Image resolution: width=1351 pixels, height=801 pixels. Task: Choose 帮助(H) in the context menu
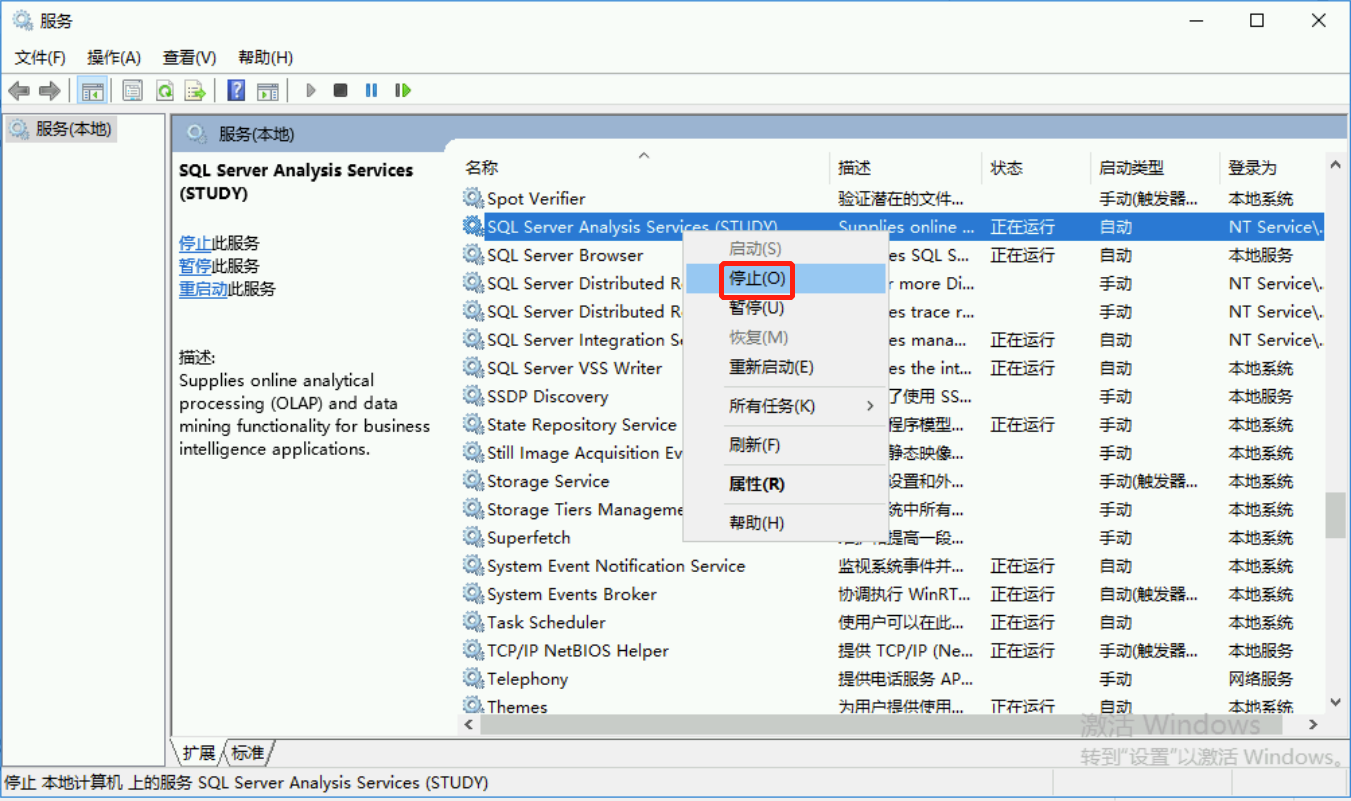tap(785, 523)
